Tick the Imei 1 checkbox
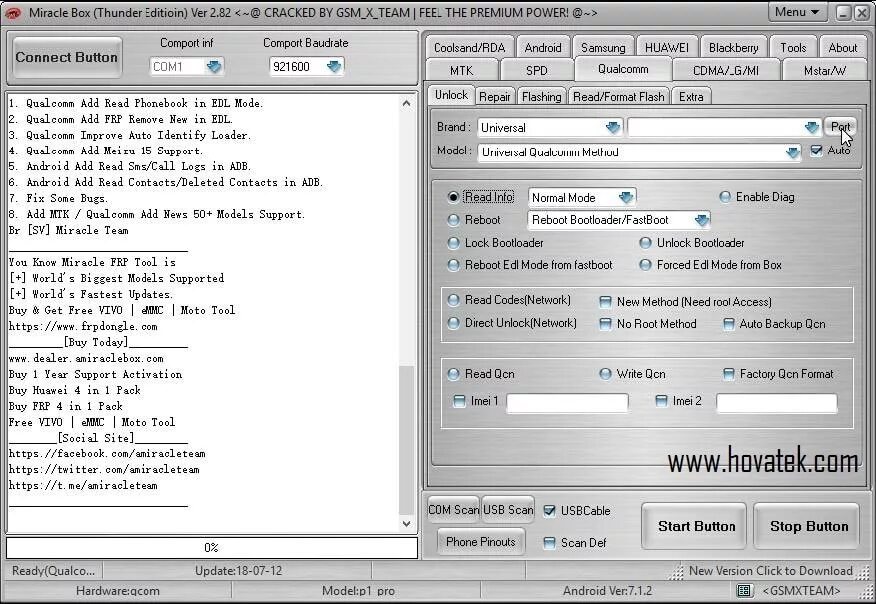This screenshot has height=604, width=876. (459, 401)
